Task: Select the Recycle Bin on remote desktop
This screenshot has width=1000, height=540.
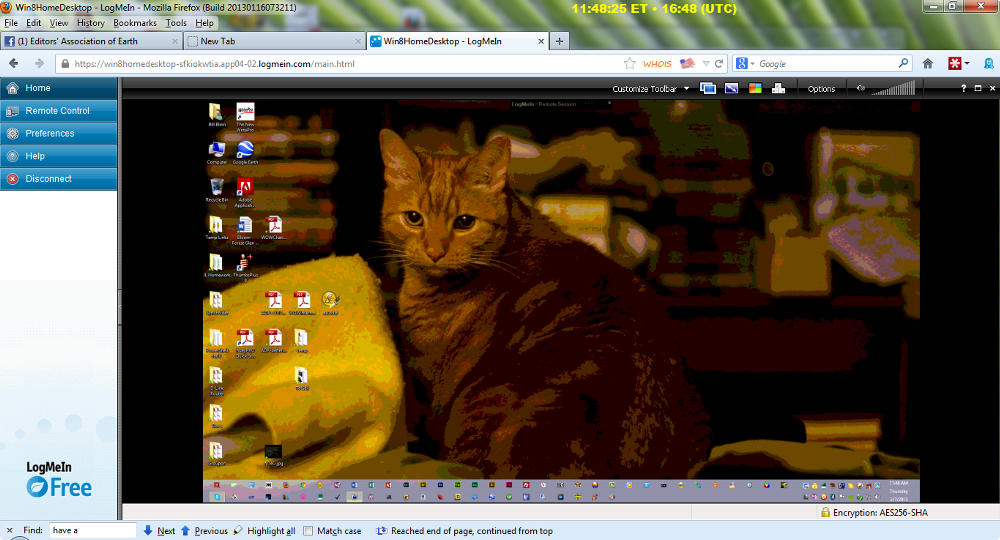Action: (x=217, y=189)
